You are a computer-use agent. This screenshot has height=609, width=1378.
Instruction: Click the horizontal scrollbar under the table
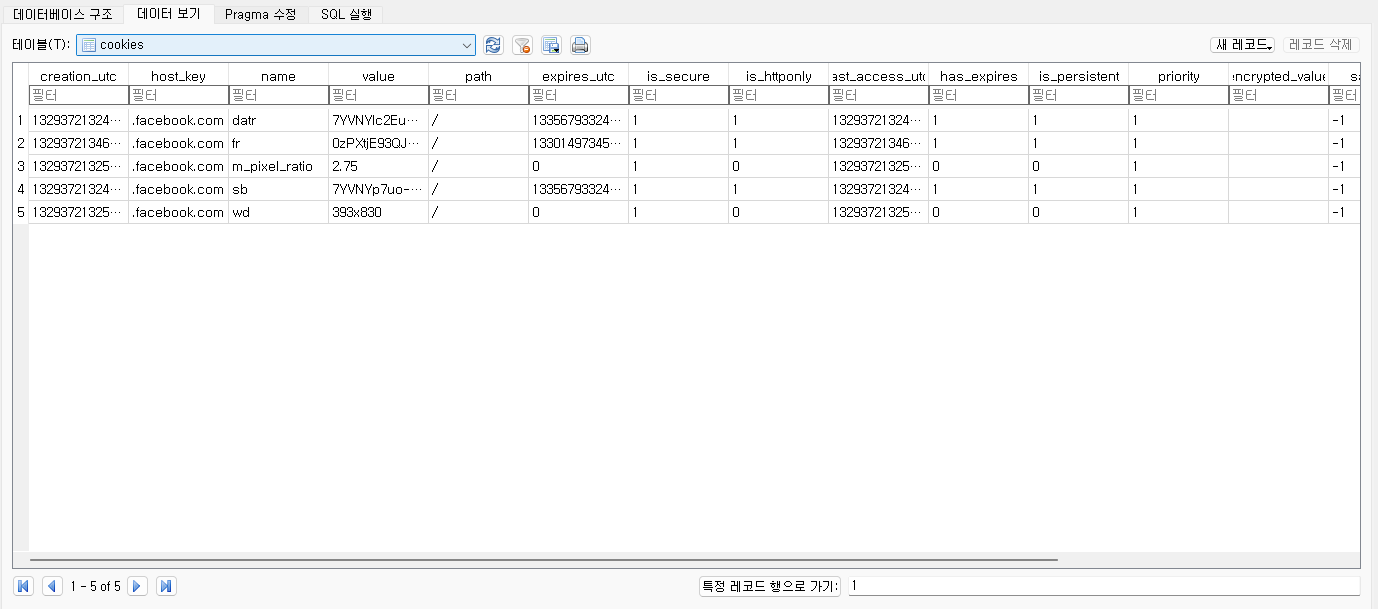point(543,560)
